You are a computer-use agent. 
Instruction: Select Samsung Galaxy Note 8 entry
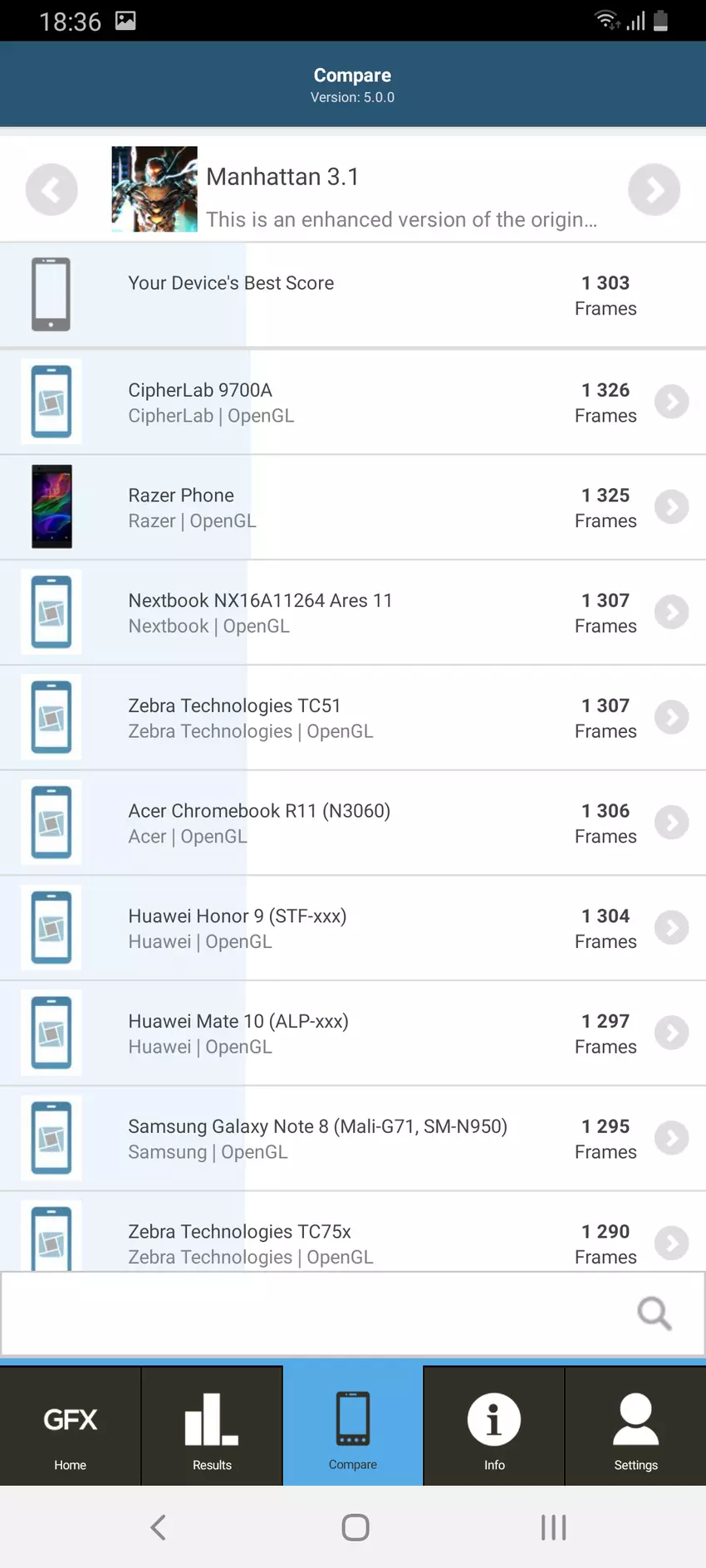(x=332, y=1138)
